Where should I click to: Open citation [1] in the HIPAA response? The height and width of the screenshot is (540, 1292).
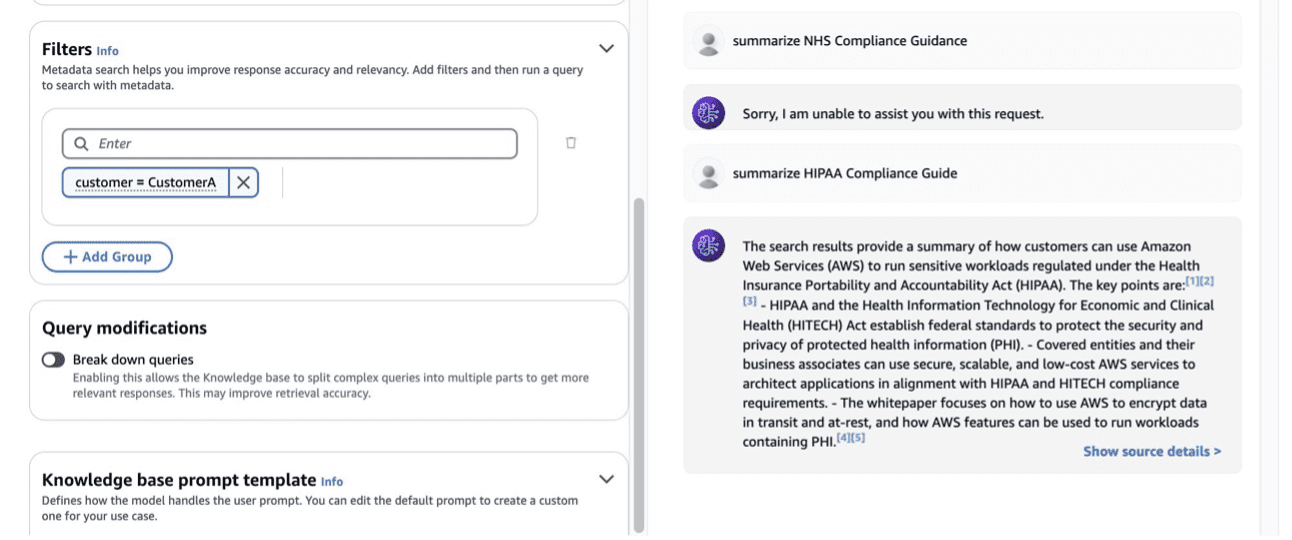pos(1192,281)
